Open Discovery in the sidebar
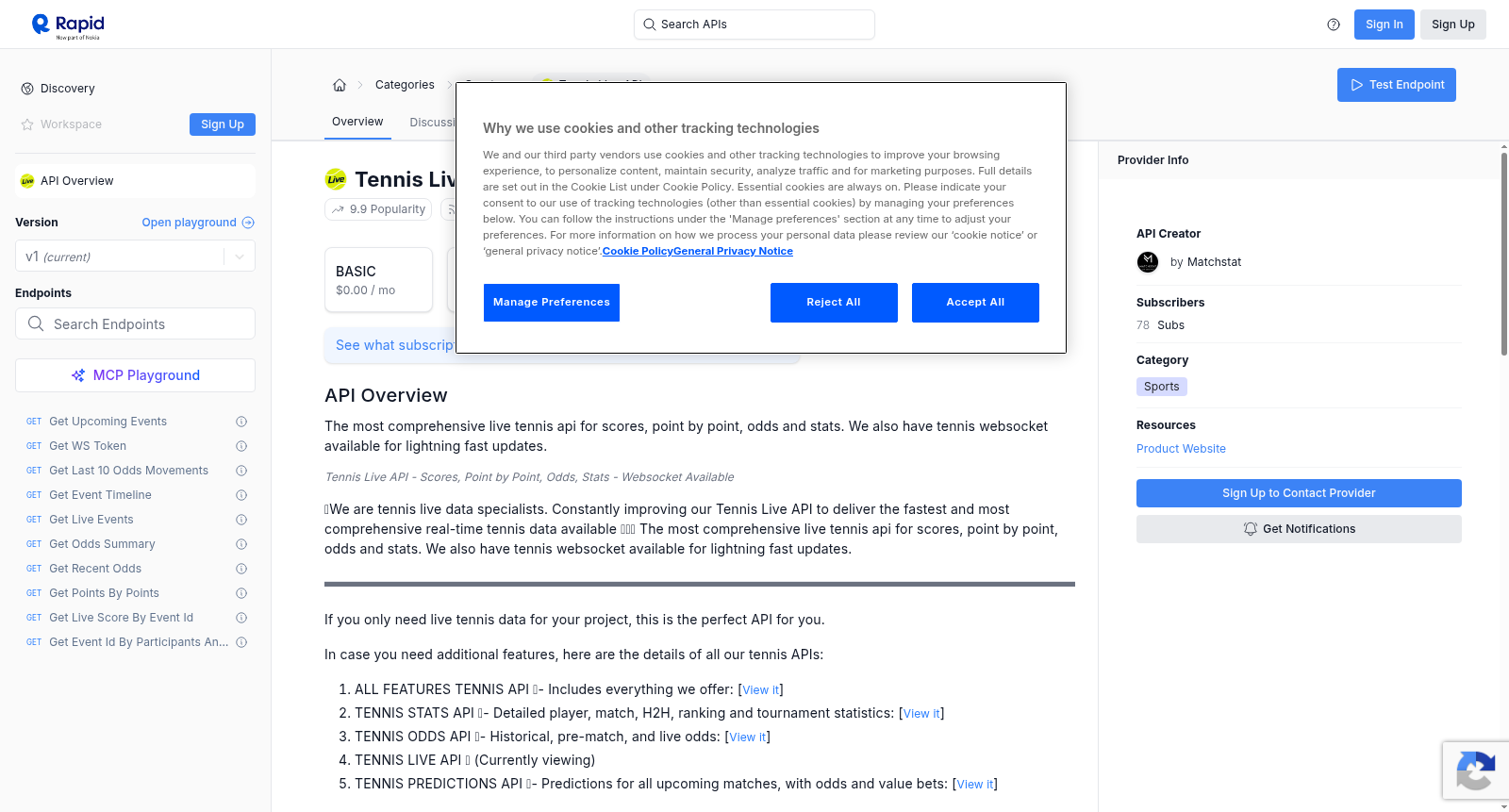1509x812 pixels. [68, 89]
